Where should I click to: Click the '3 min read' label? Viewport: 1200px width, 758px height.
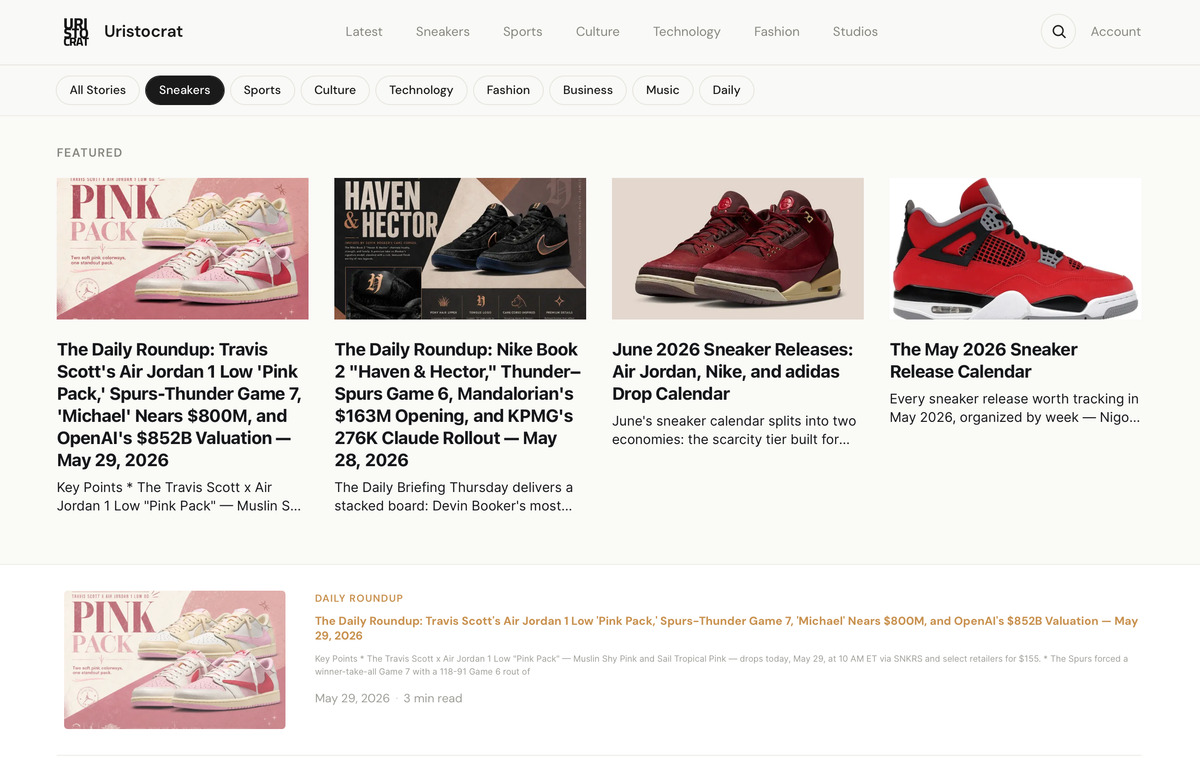433,698
